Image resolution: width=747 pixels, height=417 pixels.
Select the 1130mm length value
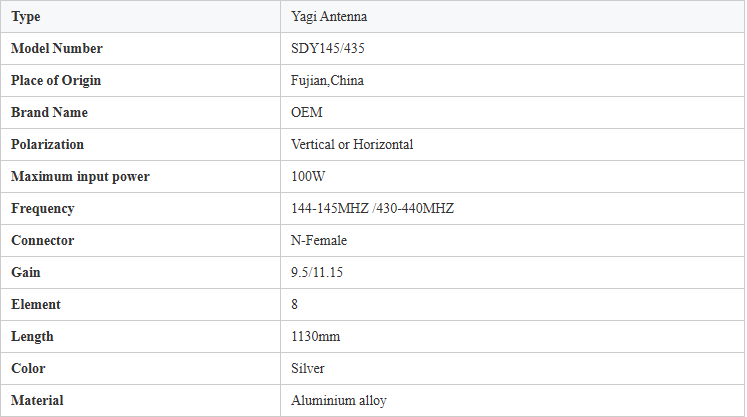pyautogui.click(x=315, y=336)
